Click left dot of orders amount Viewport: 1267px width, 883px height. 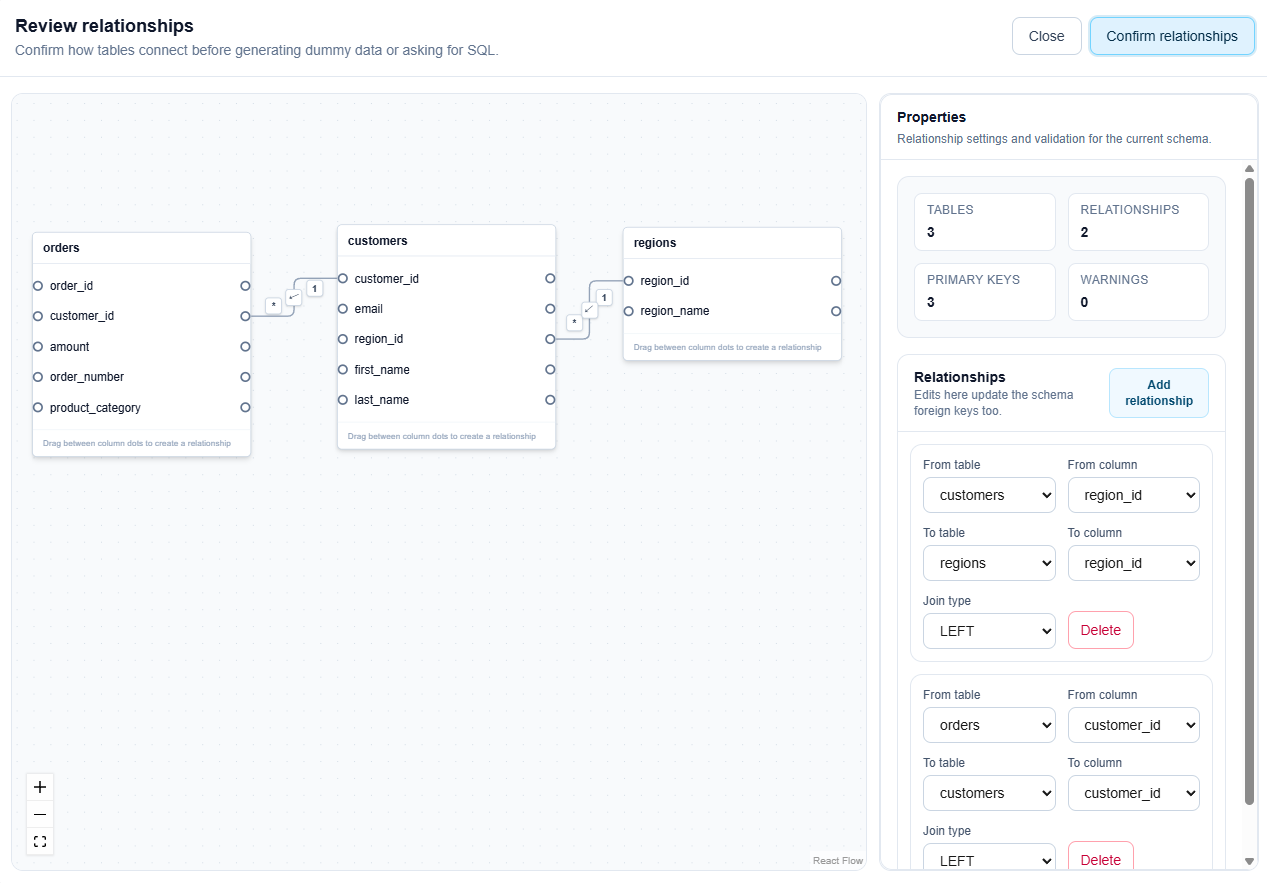point(38,347)
